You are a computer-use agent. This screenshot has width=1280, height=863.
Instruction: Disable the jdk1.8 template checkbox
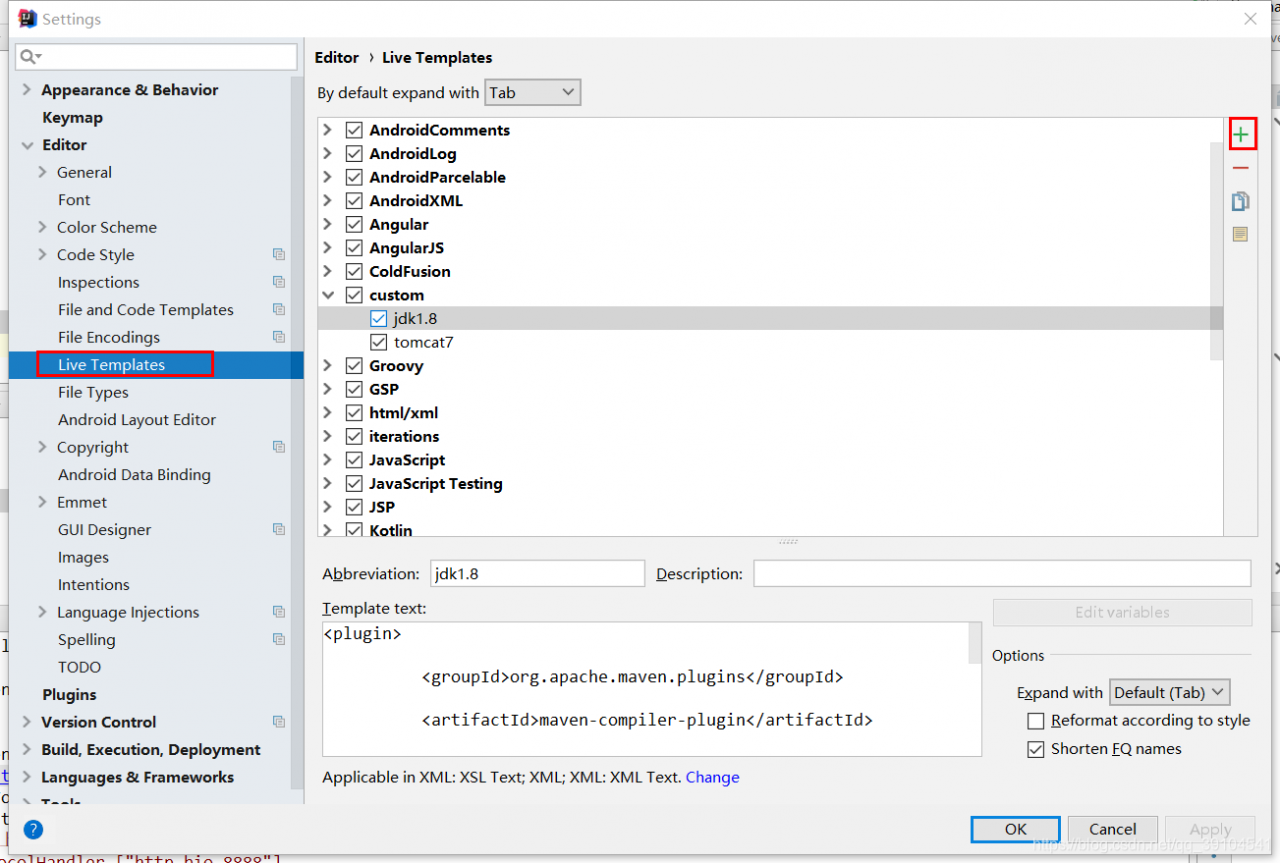(378, 319)
